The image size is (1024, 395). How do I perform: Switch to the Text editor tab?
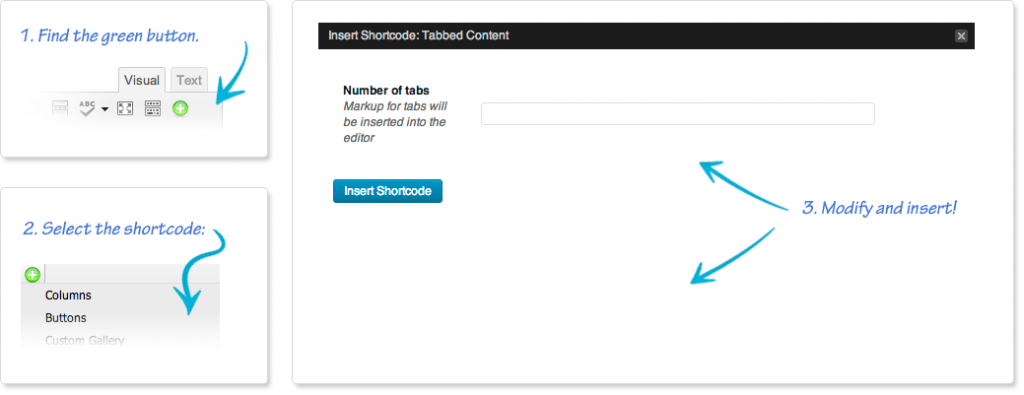point(189,80)
